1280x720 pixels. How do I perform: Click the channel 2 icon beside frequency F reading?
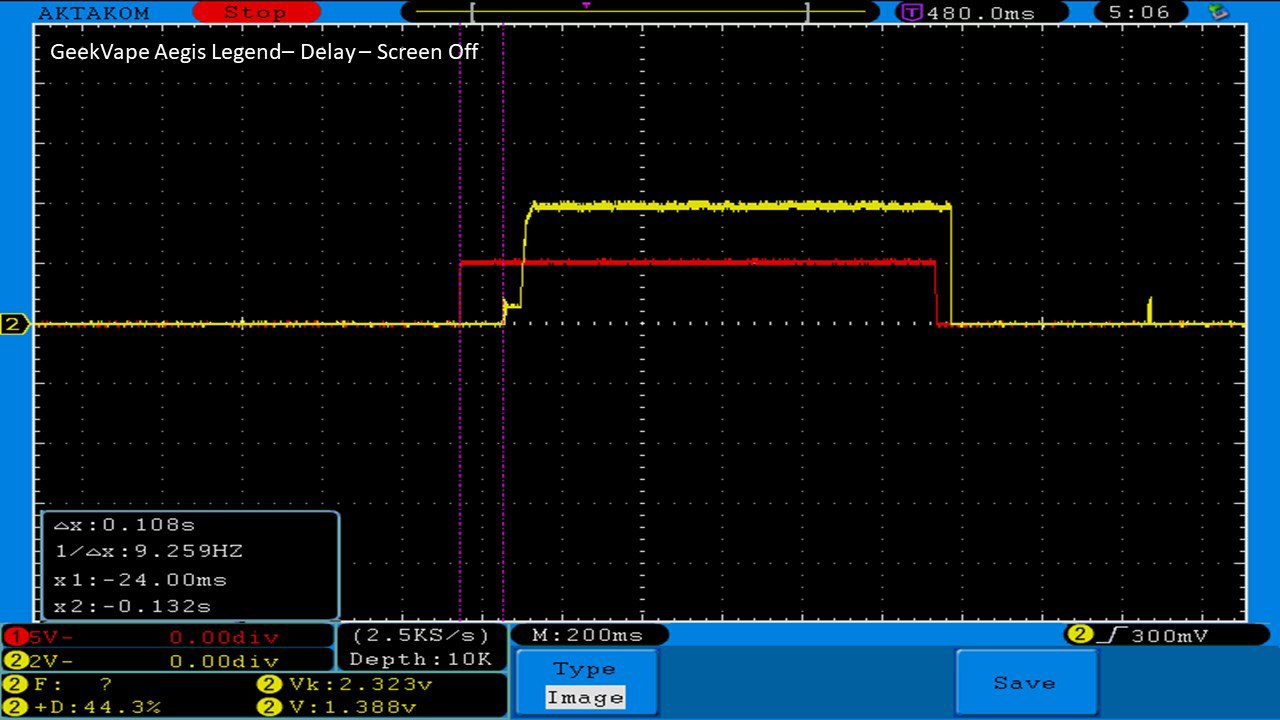click(13, 685)
